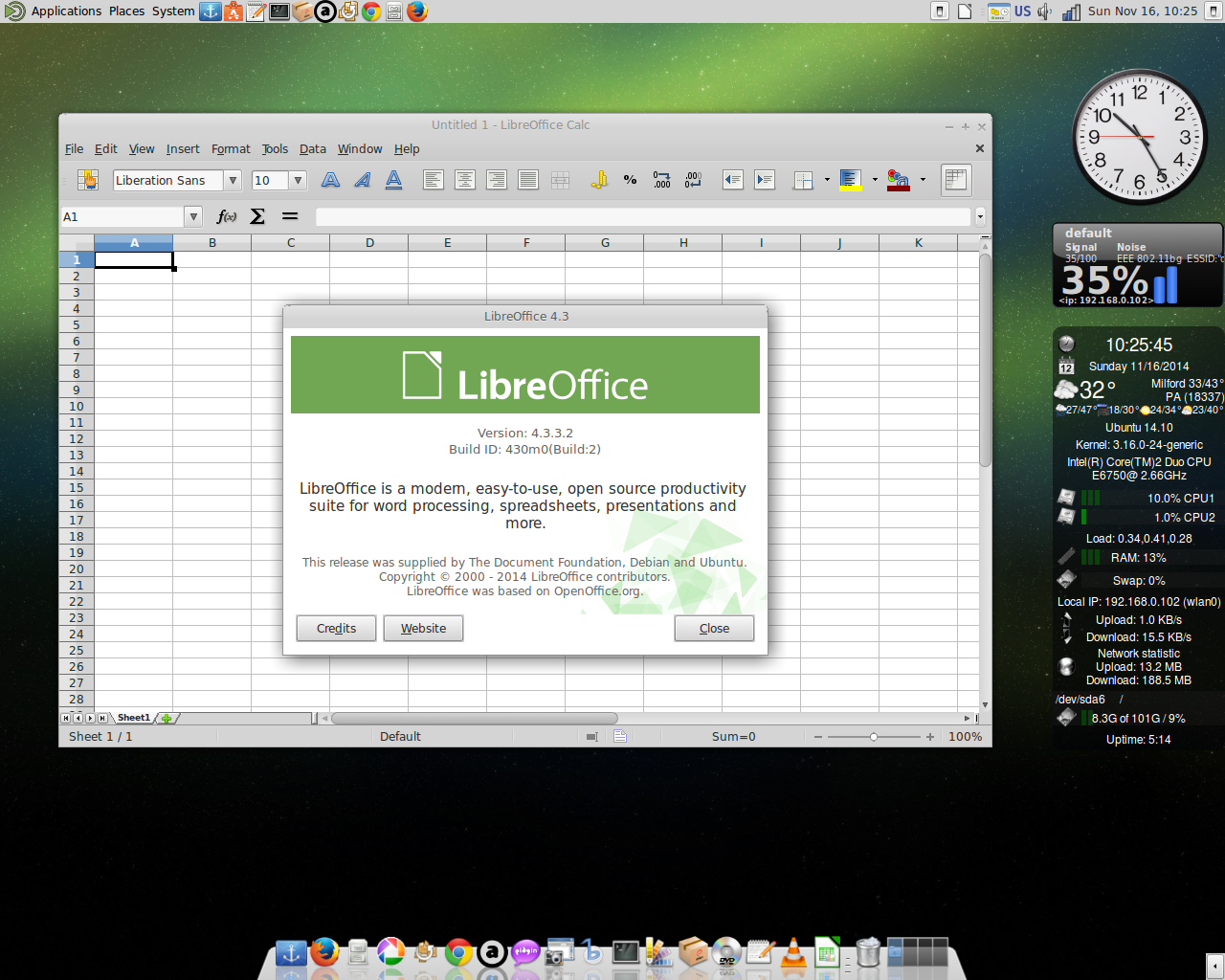Open the Format menu
Viewport: 1225px width, 980px height.
pyautogui.click(x=231, y=149)
